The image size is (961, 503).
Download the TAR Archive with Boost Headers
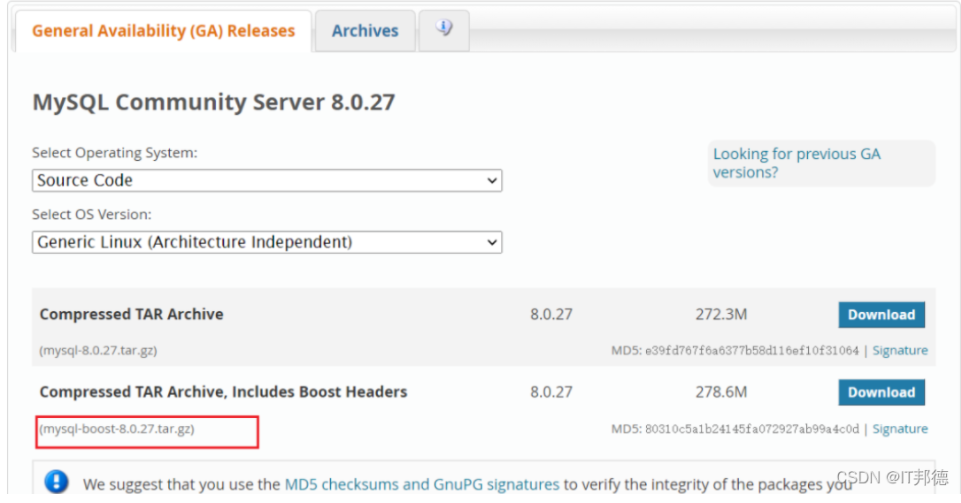point(881,393)
